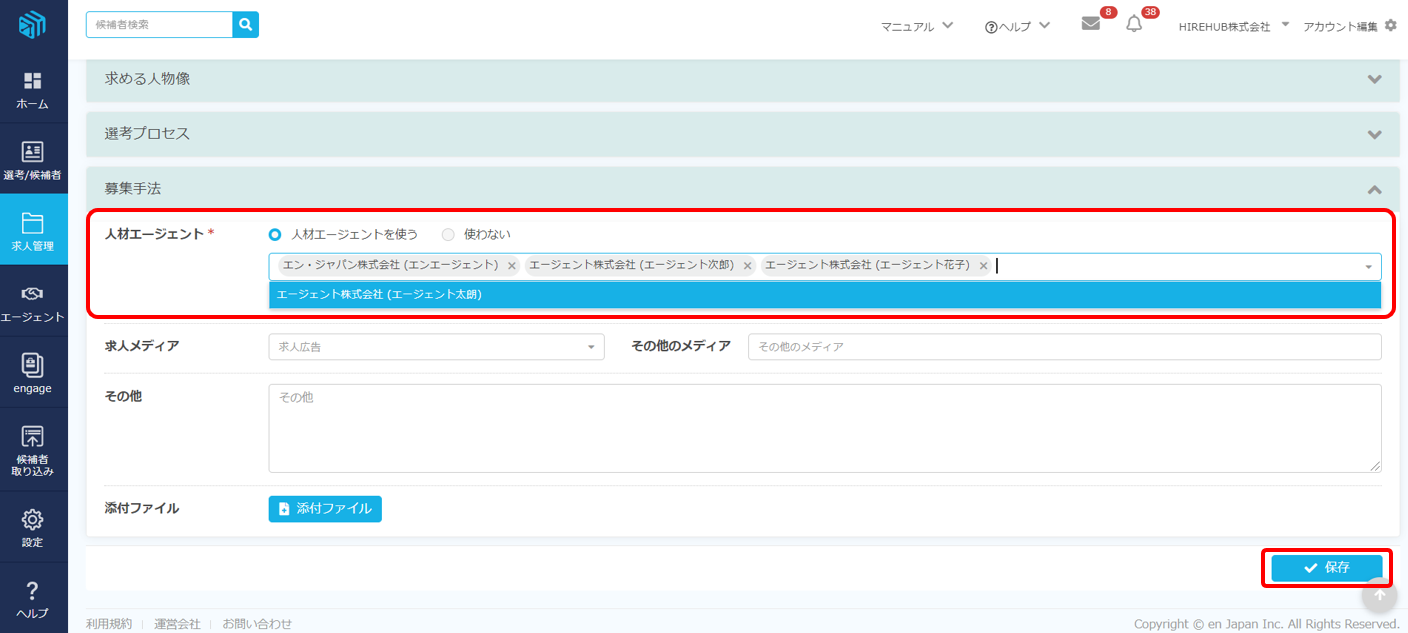Open the mail messages icon
The width and height of the screenshot is (1408, 633).
[x=1091, y=25]
